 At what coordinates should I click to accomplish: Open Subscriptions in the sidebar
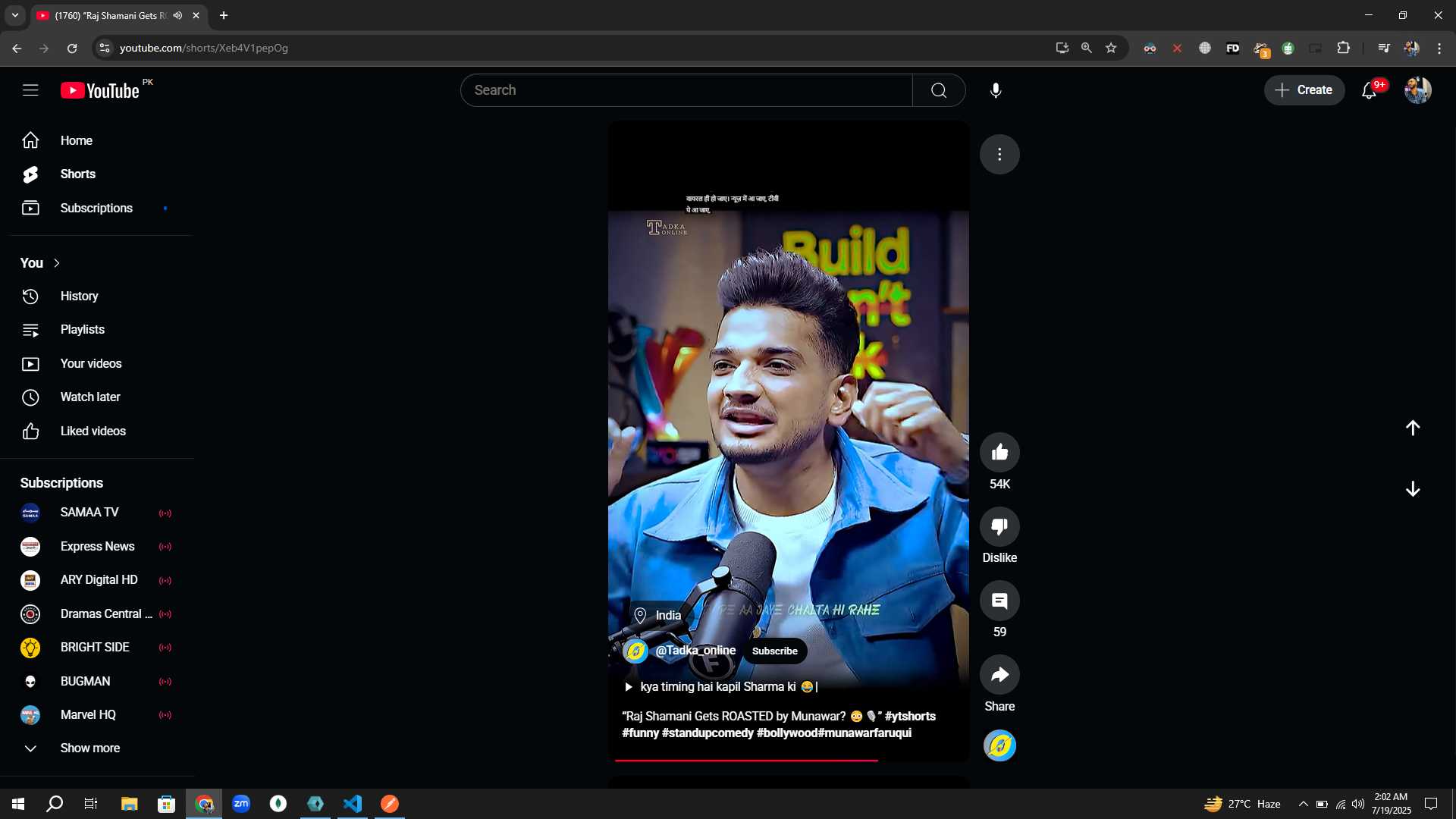click(x=97, y=209)
